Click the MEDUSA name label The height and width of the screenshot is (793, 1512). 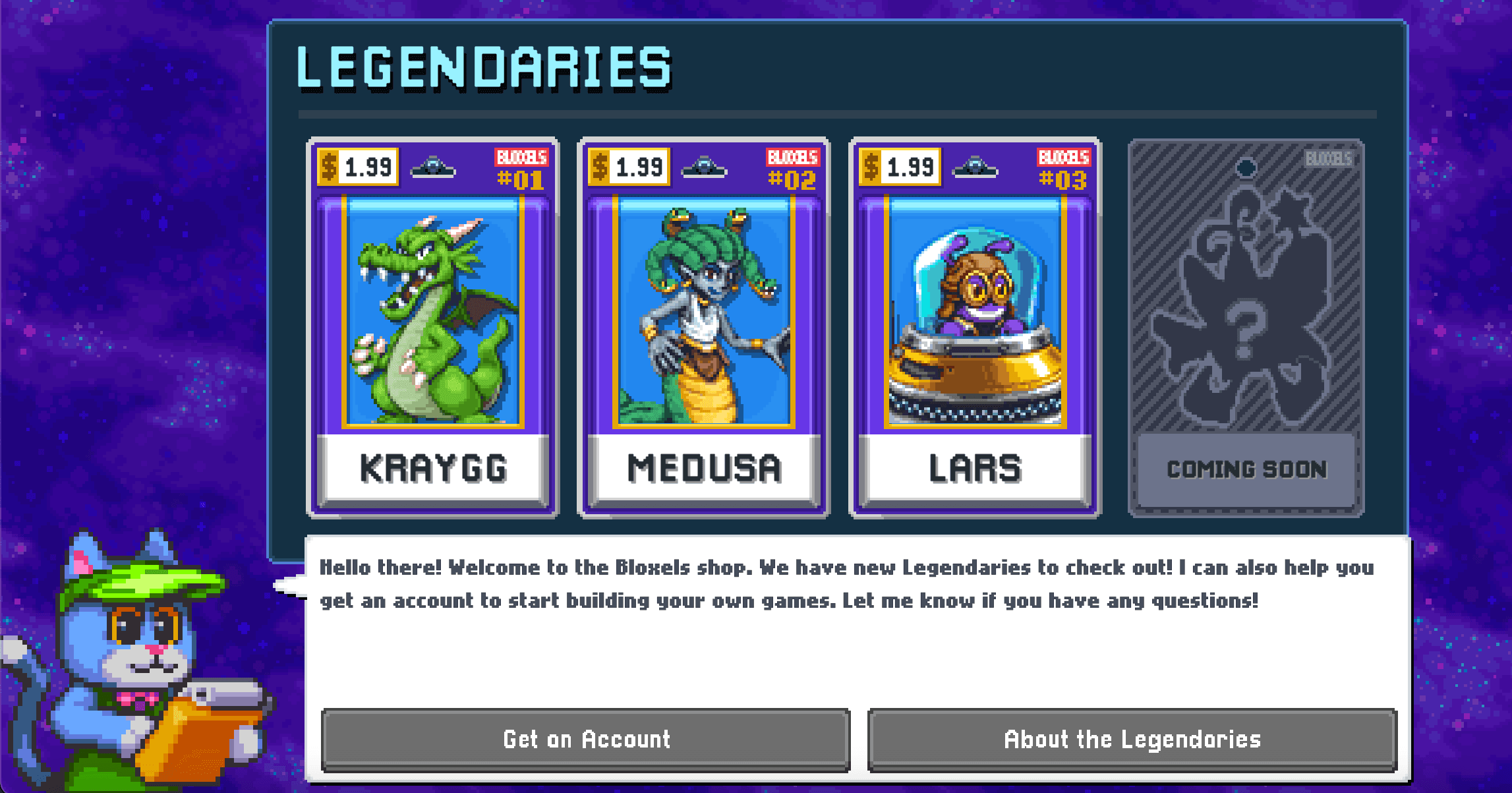[x=704, y=468]
